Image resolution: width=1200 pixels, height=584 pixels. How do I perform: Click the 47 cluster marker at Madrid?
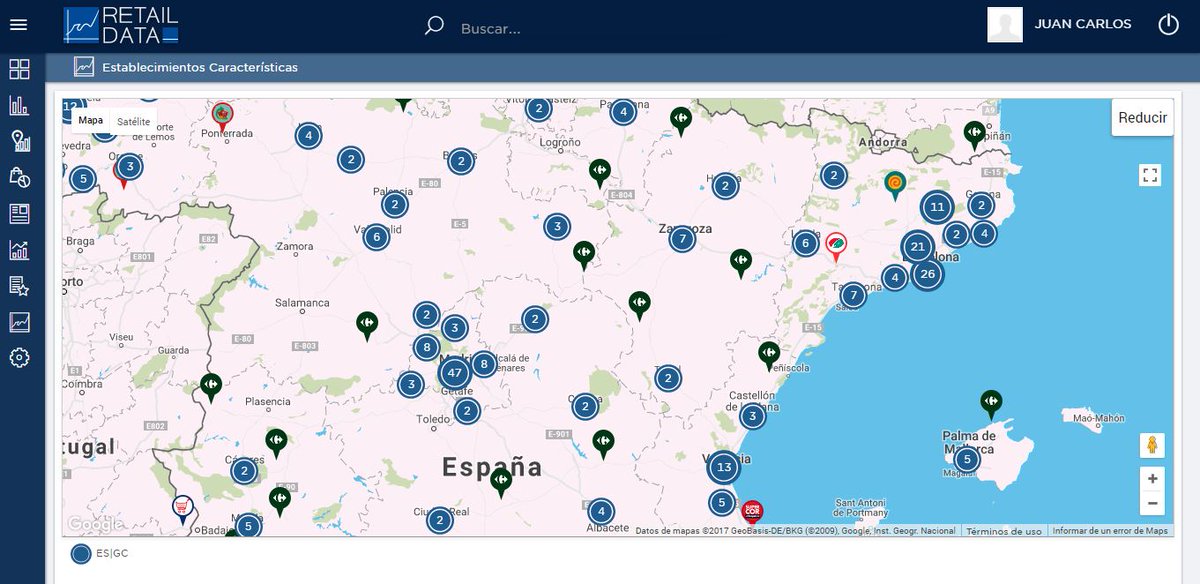[x=454, y=373]
